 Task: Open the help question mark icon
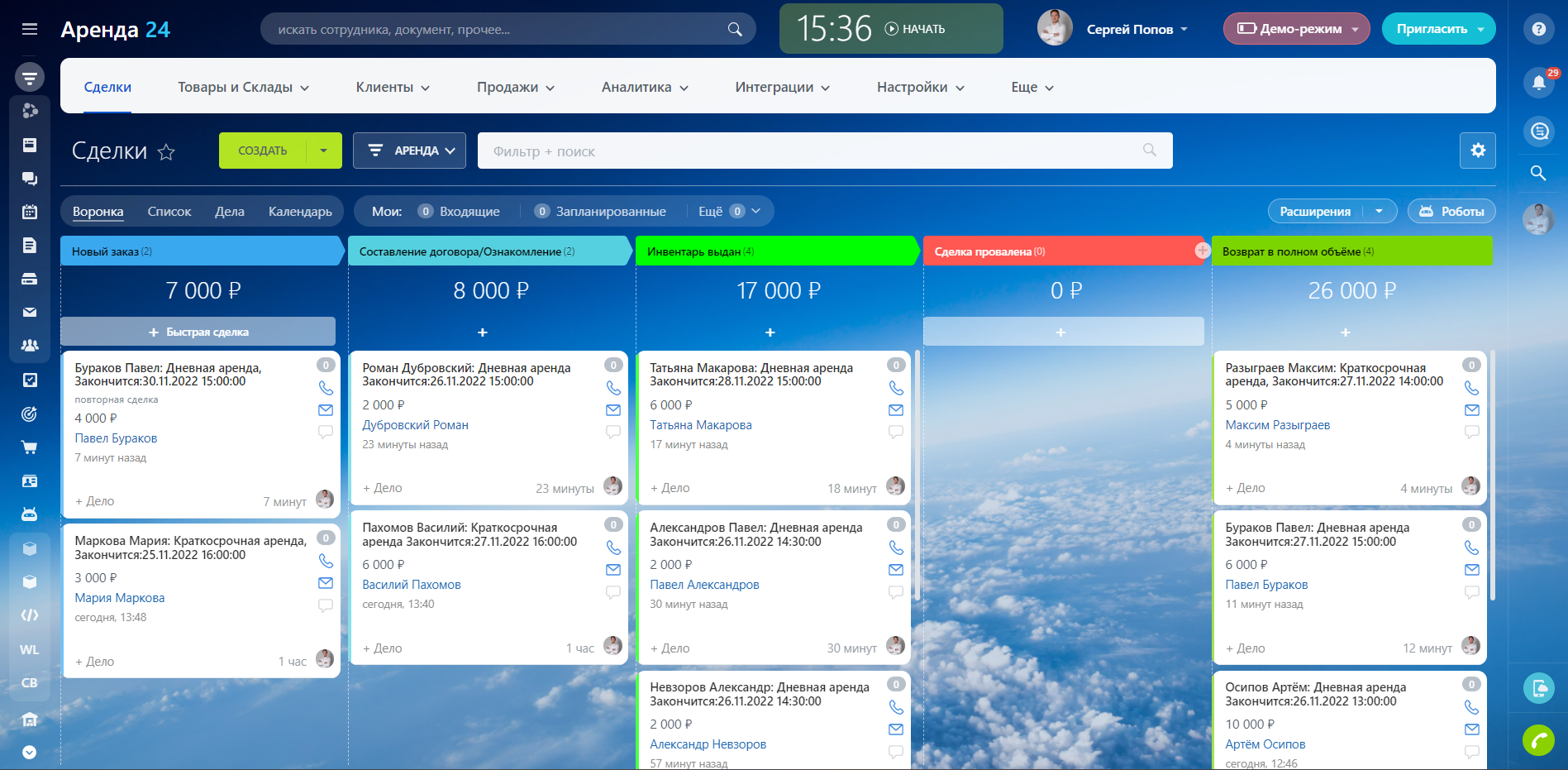click(1537, 29)
